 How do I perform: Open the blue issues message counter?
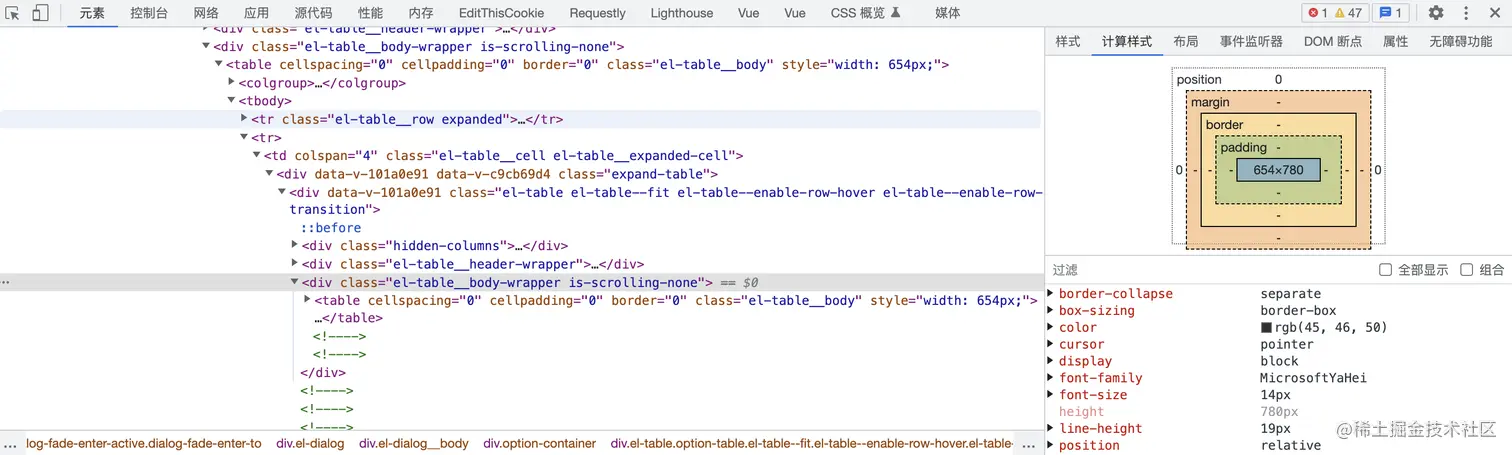(x=1391, y=13)
